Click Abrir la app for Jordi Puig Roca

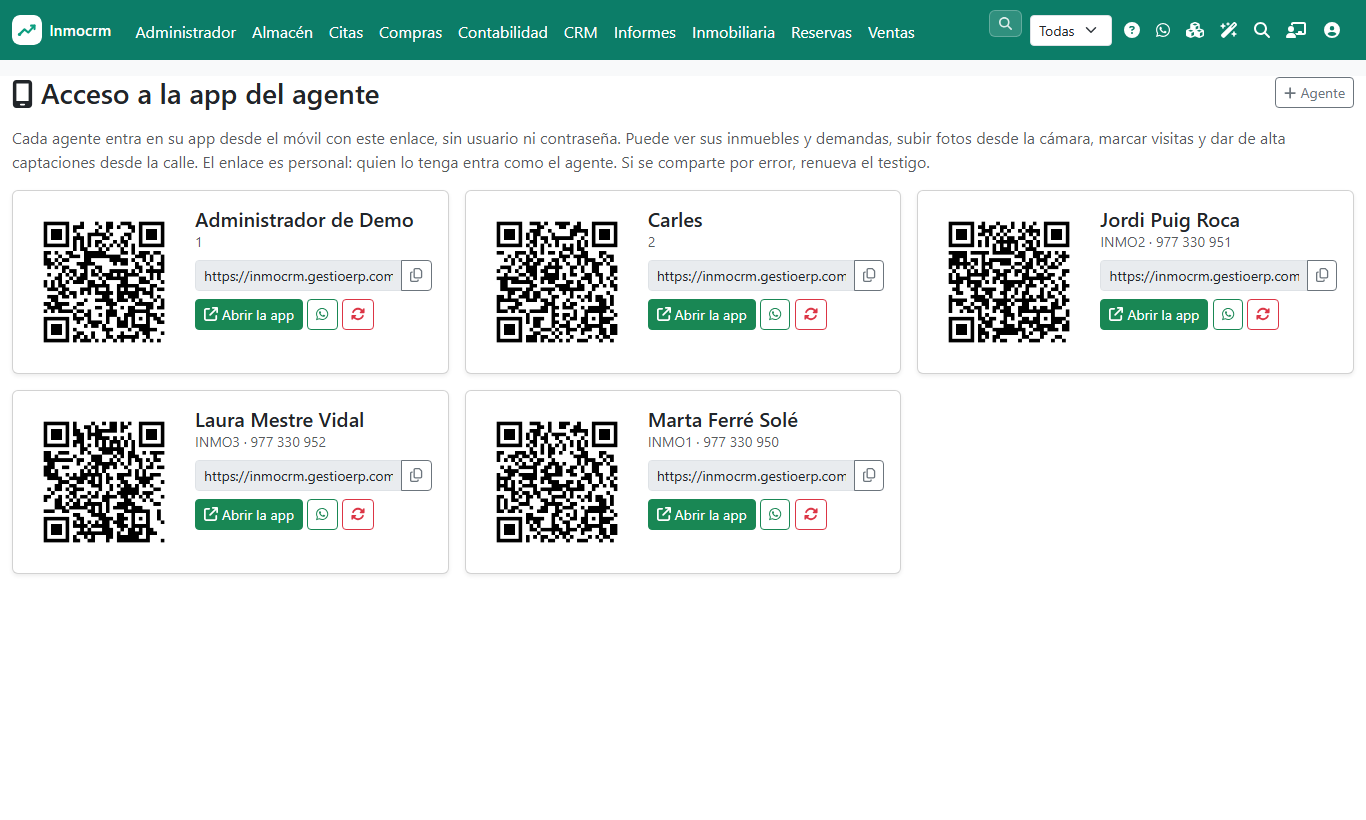1154,315
